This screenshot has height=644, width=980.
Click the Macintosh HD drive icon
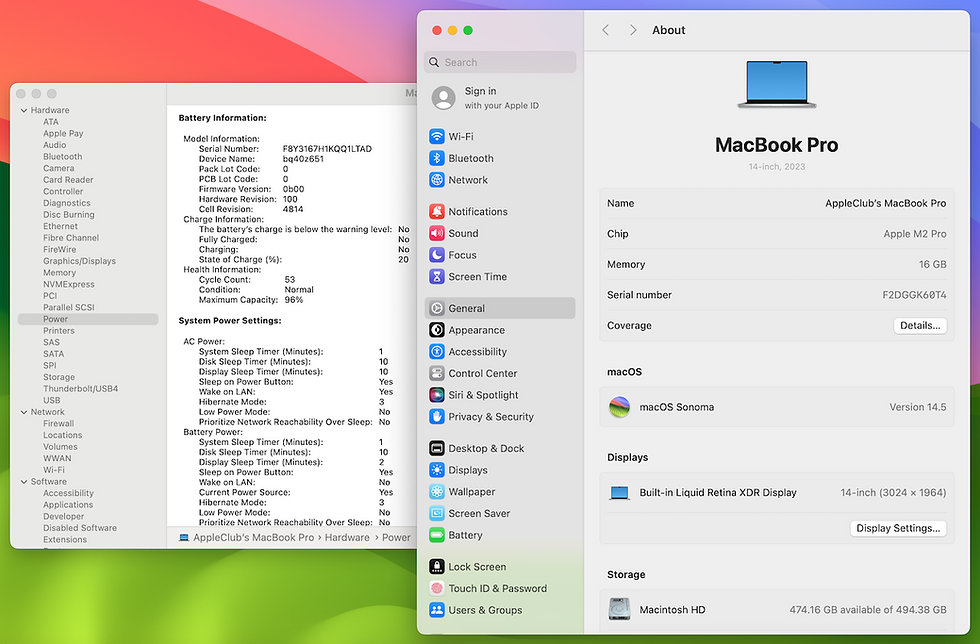coord(619,609)
